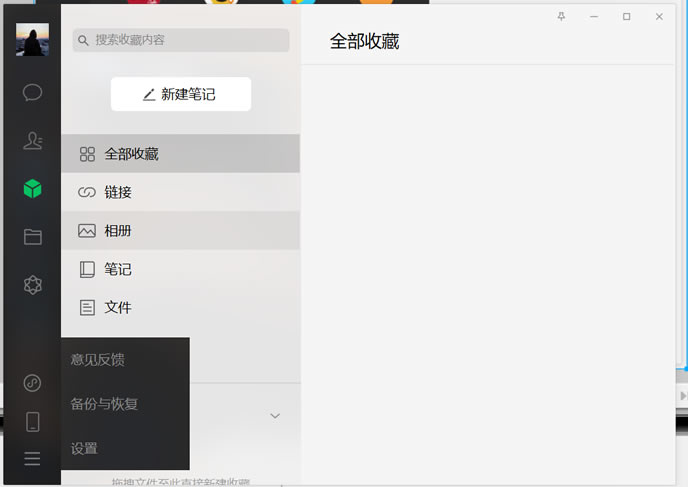The image size is (688, 487).
Task: Select 笔记 category
Action: (180, 269)
